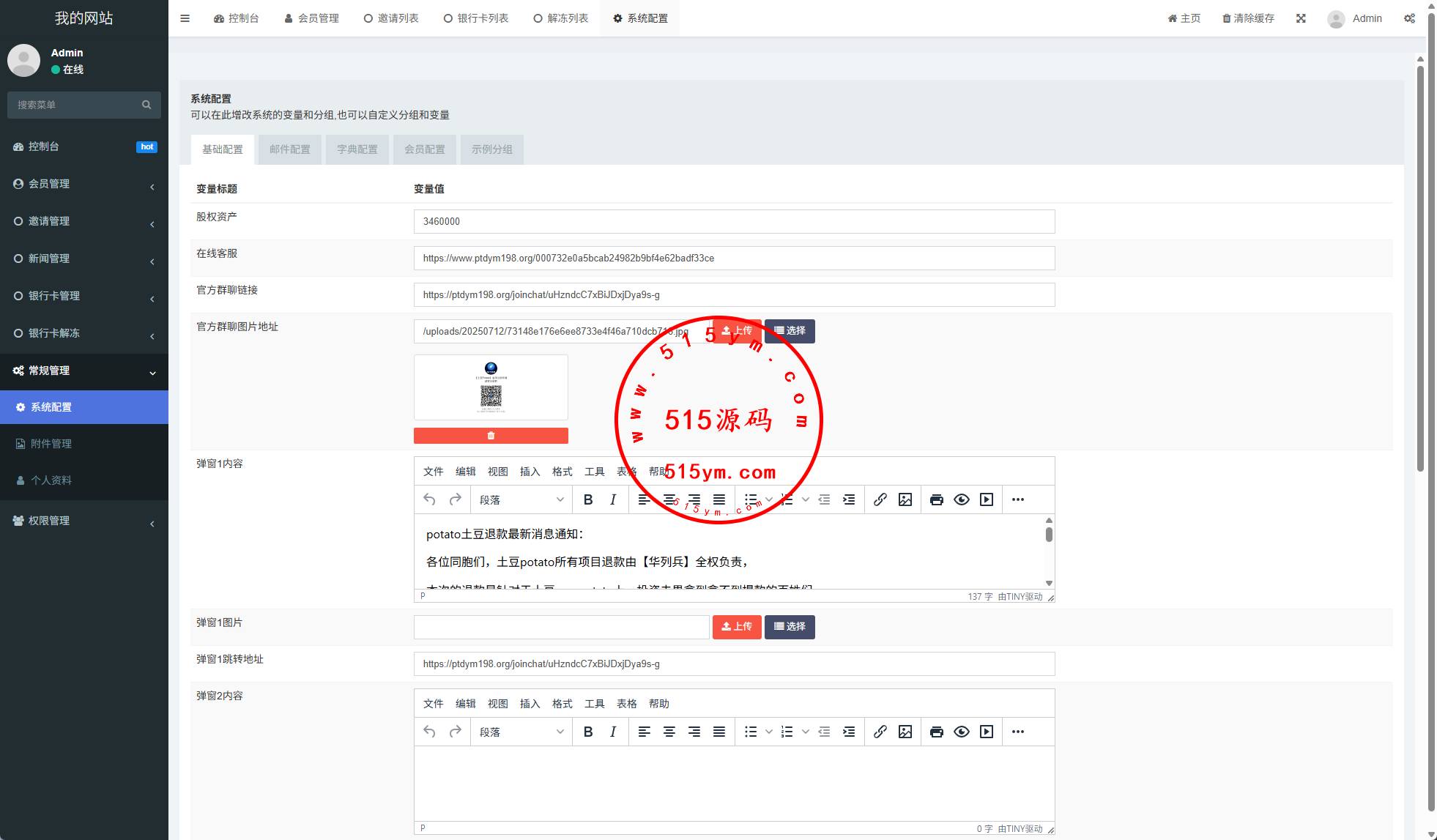Screen dimensions: 1437x840
Task: Click the fullscreen toggle icon in top bar
Action: click(x=1301, y=18)
